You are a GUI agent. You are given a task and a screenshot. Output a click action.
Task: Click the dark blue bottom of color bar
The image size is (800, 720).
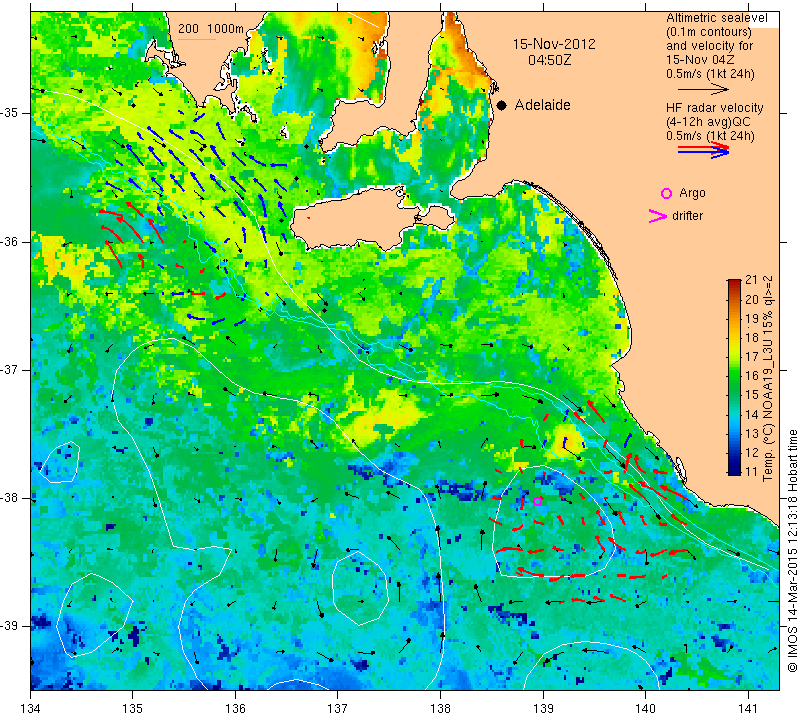(734, 471)
